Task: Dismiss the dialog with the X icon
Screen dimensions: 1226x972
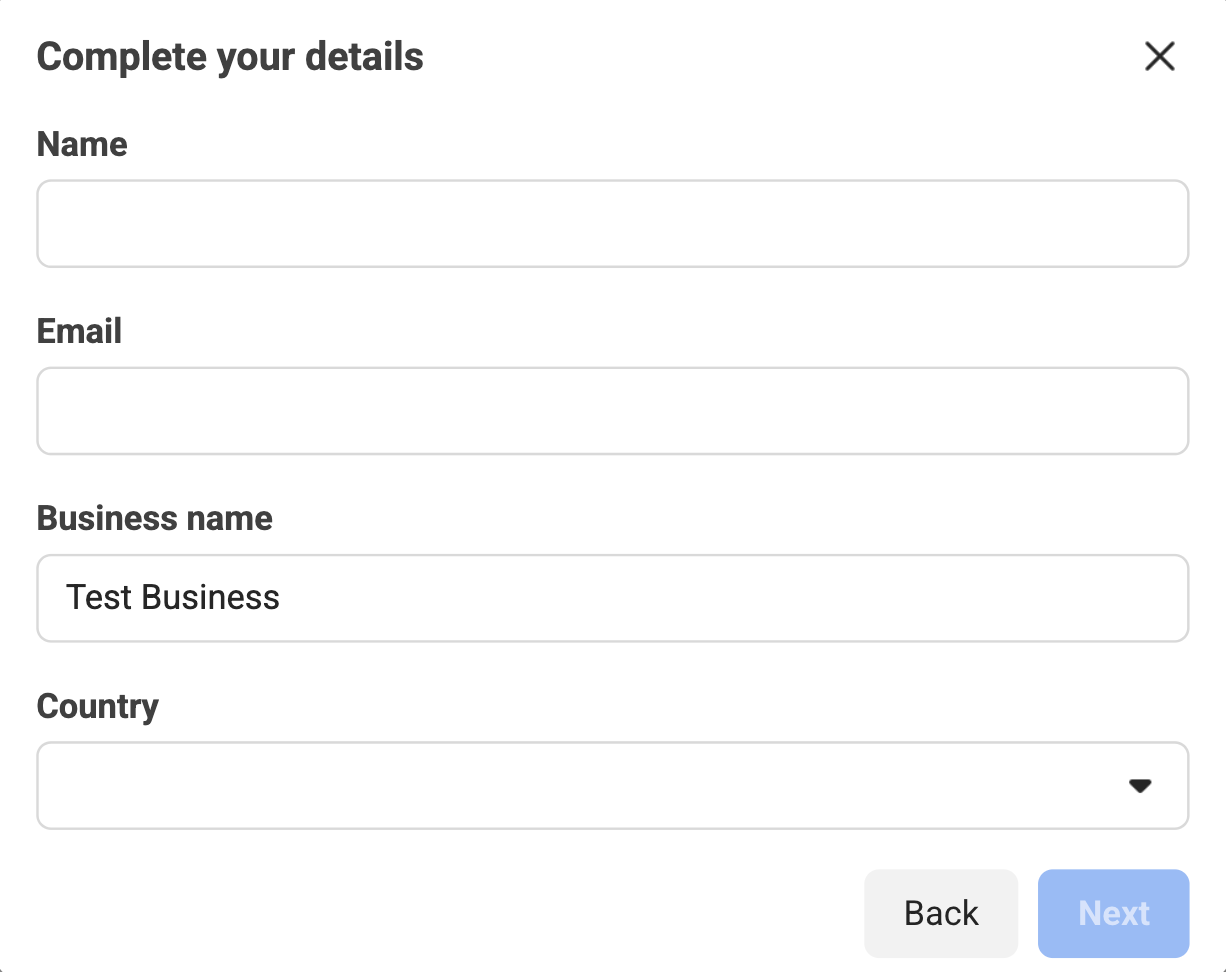Action: click(x=1159, y=57)
